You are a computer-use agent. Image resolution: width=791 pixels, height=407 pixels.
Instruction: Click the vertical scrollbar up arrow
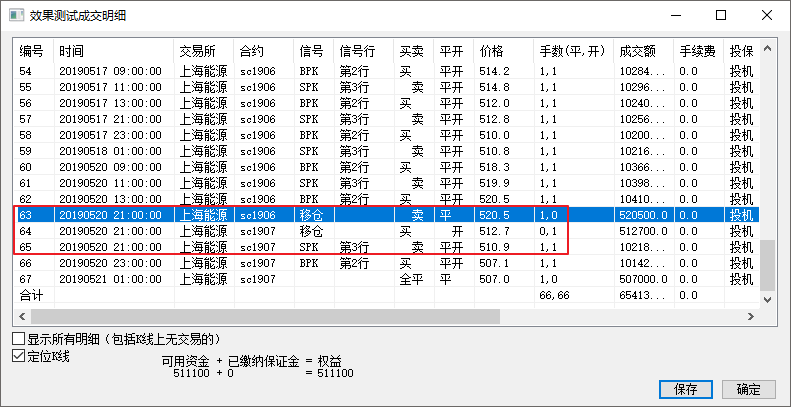pos(767,48)
